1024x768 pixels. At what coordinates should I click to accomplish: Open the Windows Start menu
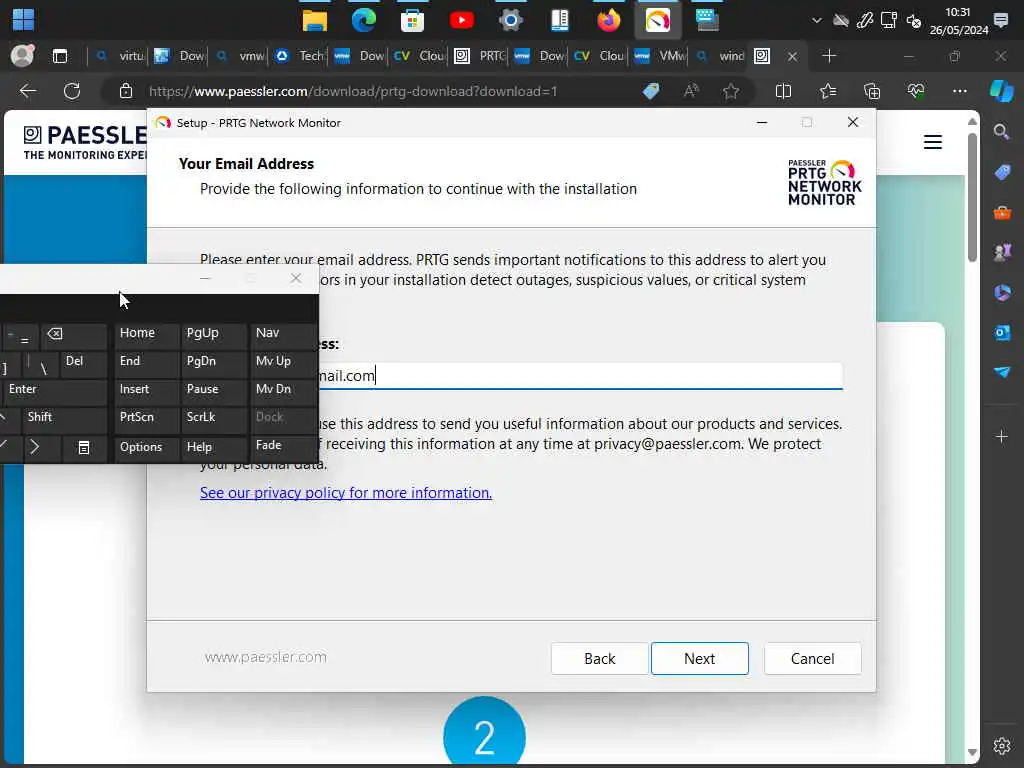point(23,20)
